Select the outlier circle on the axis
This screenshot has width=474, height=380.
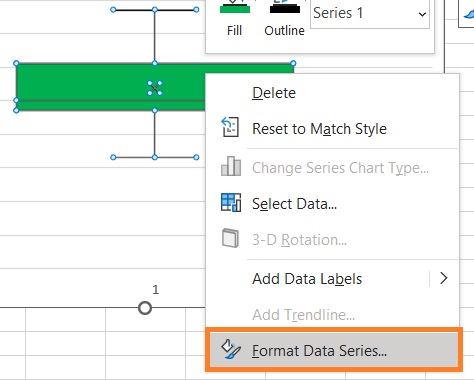point(145,308)
